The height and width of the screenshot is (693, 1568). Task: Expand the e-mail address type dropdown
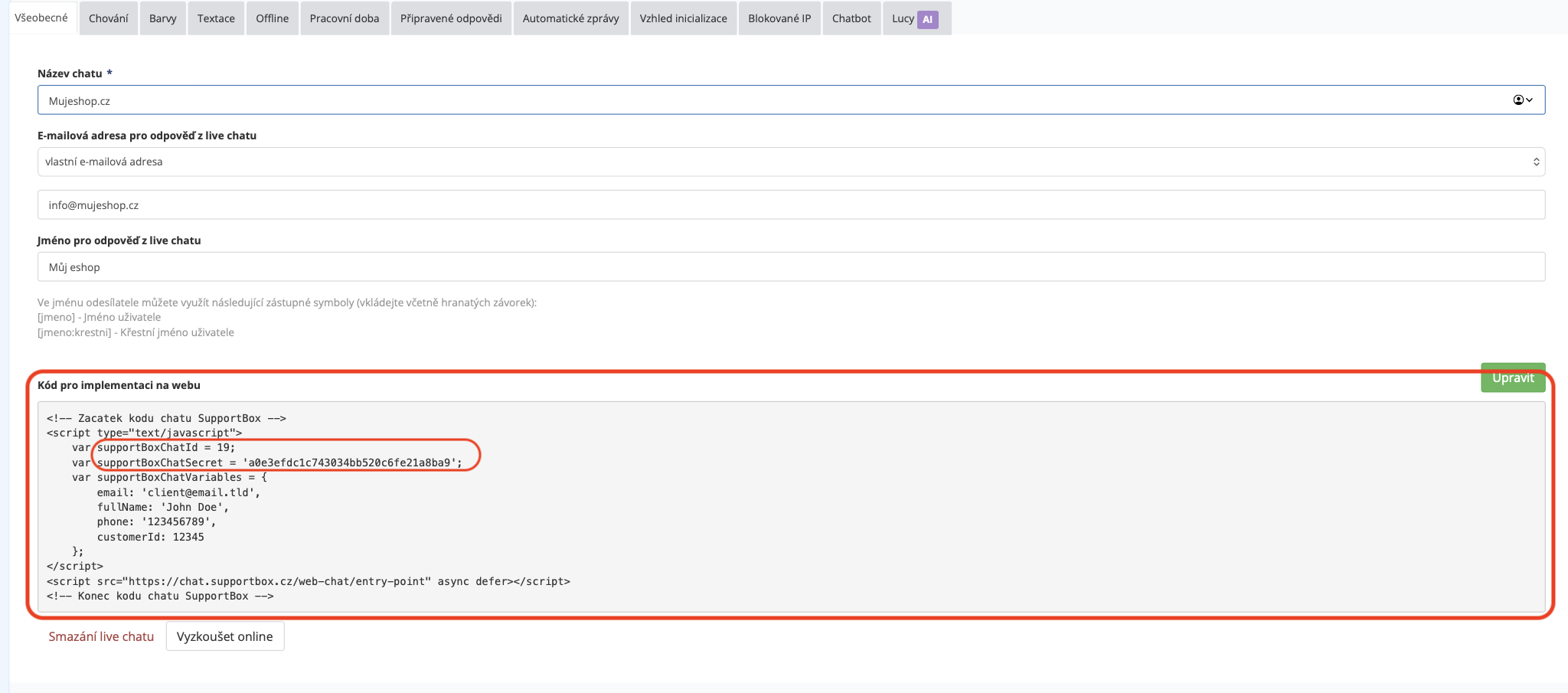[x=791, y=162]
